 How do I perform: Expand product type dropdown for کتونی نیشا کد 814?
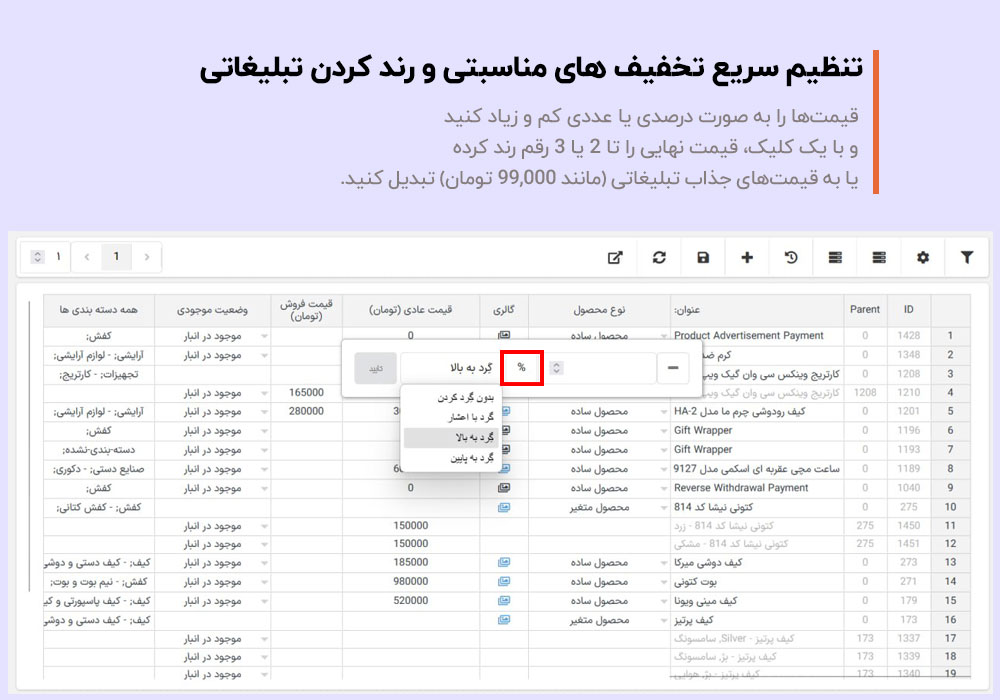[x=664, y=507]
